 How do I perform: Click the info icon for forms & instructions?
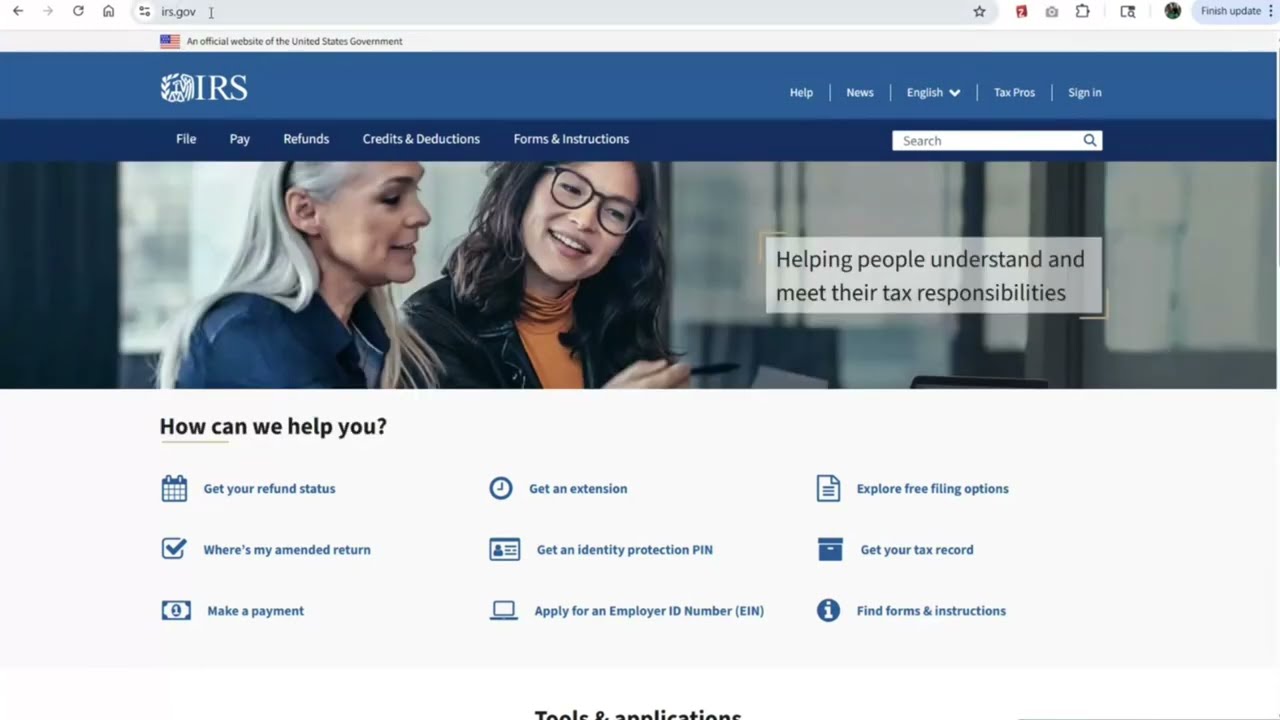[828, 610]
